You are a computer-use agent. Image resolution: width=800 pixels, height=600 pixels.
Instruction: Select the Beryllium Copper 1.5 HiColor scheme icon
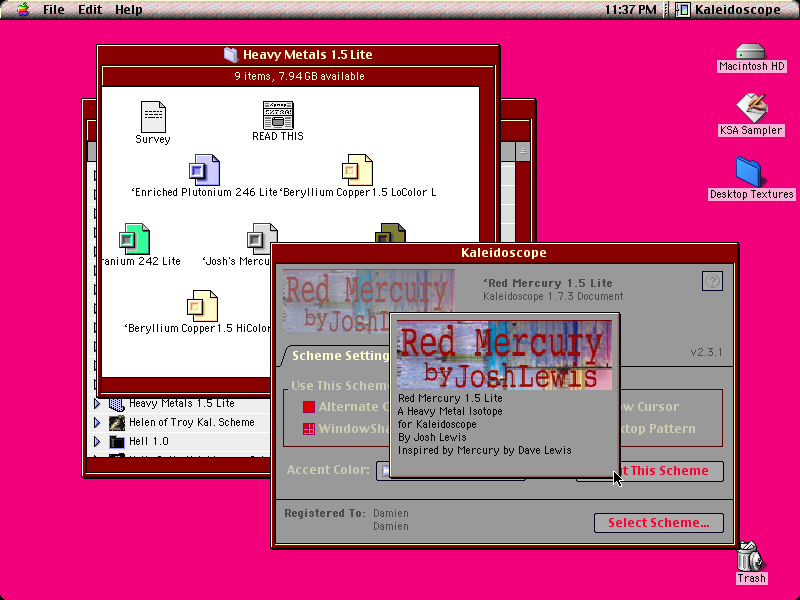point(203,306)
